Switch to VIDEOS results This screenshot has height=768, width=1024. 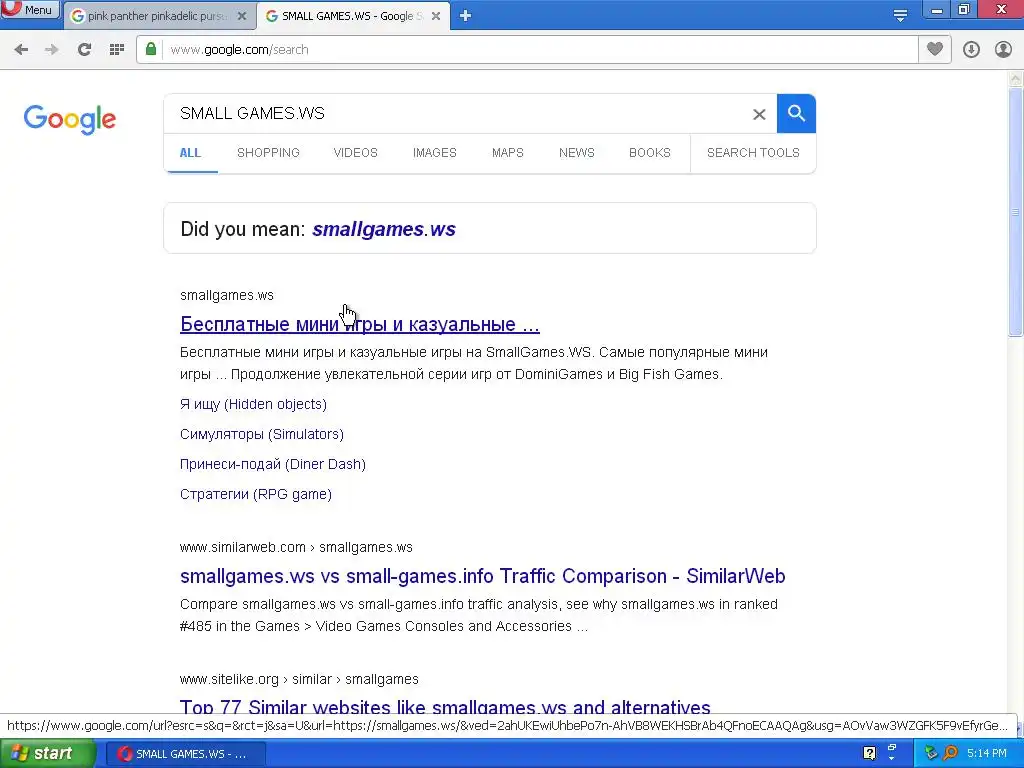click(x=355, y=153)
